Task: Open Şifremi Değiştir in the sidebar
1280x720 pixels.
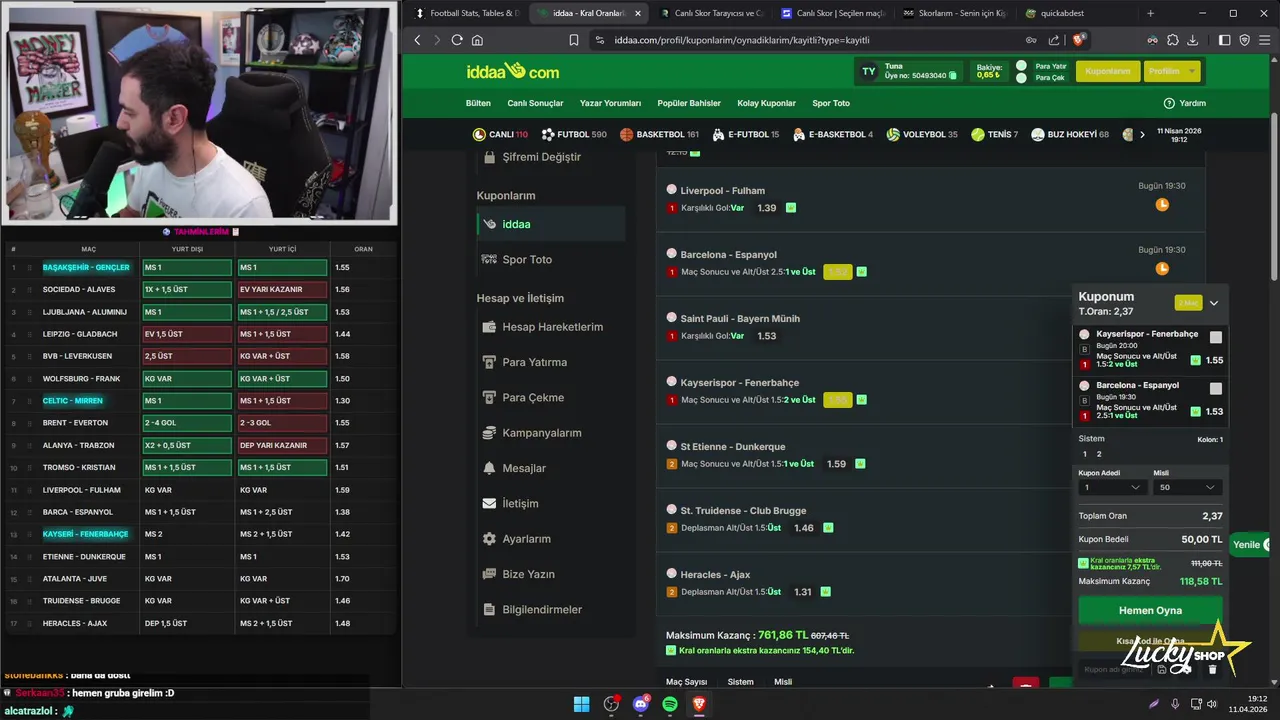Action: (x=541, y=157)
